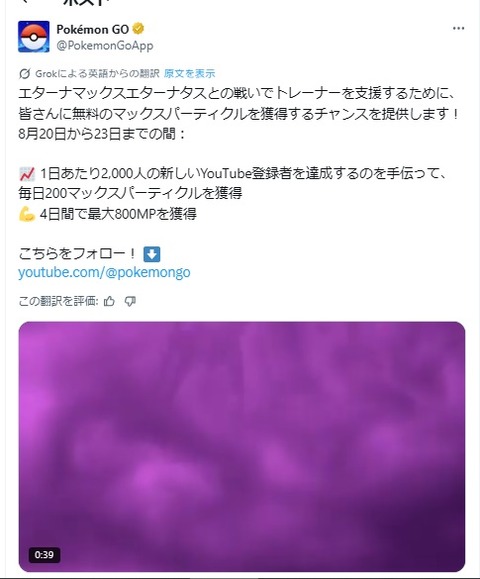Rate the translation with thumbs up

[109, 302]
